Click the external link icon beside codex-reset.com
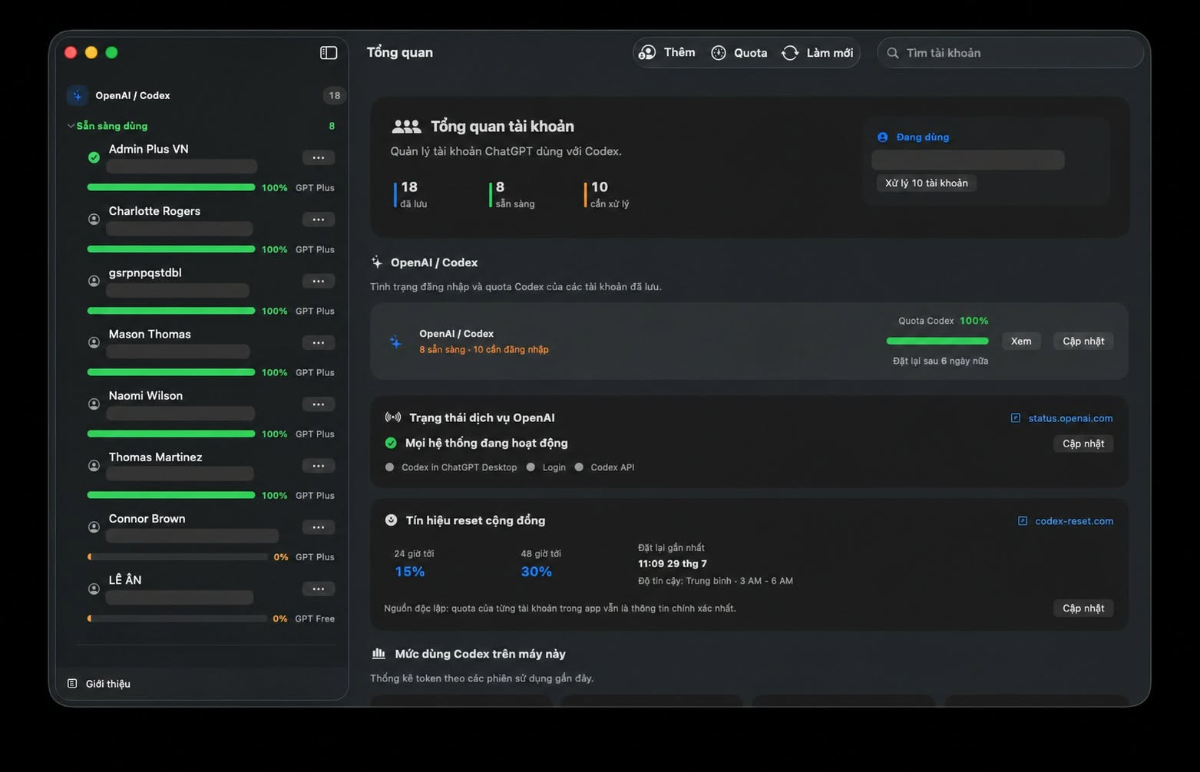This screenshot has height=772, width=1200. [x=1023, y=521]
